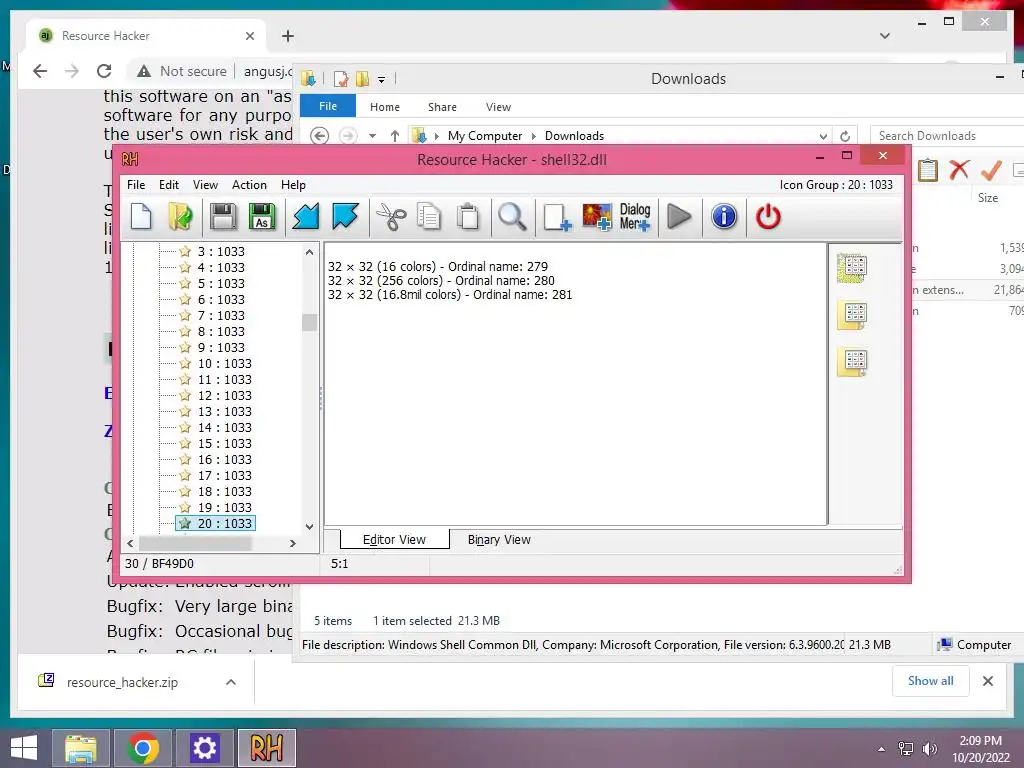Open a file with the folder toolbar icon
1024x768 pixels.
point(180,217)
